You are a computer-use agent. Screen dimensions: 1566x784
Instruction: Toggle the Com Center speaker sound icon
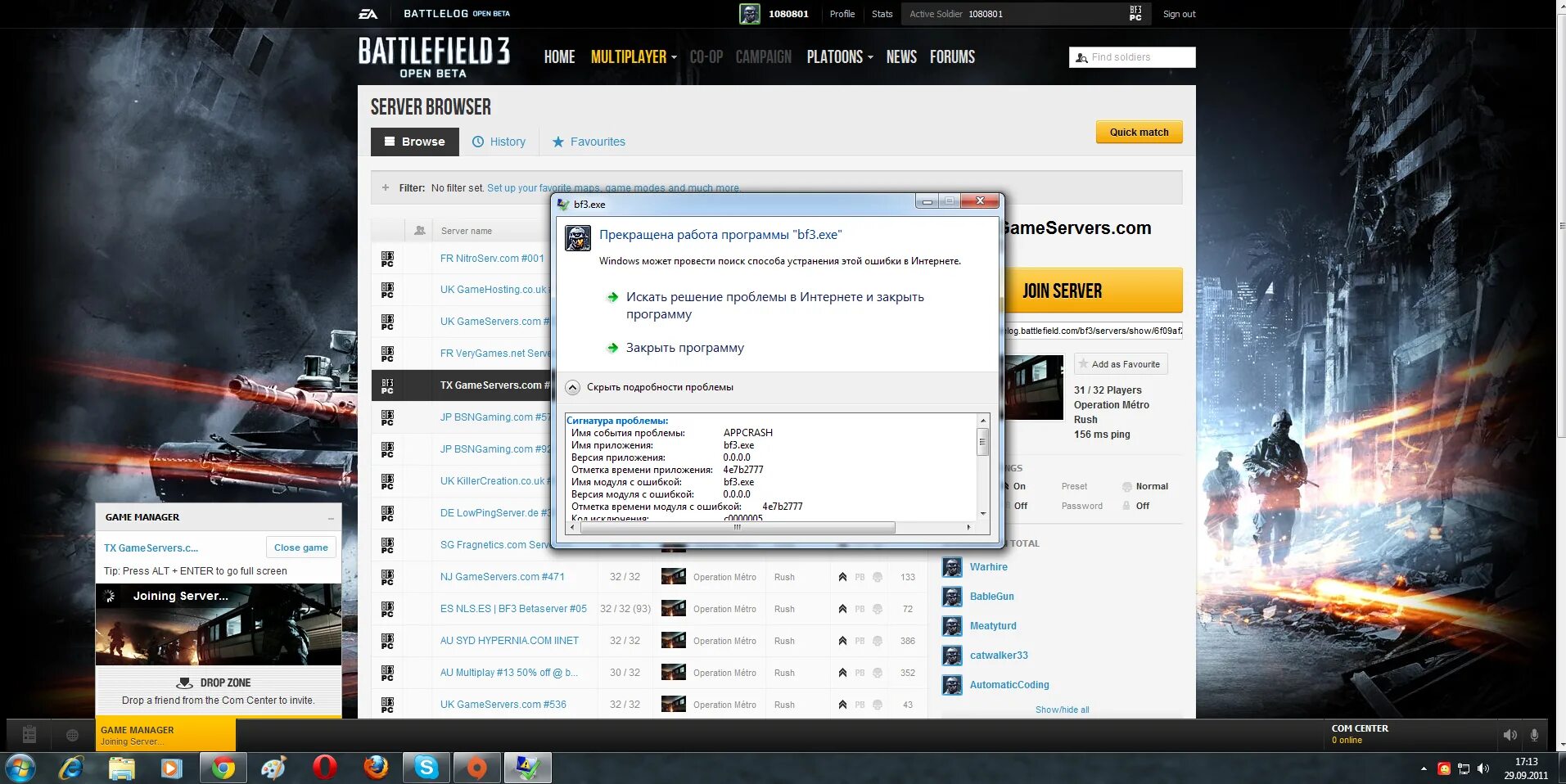point(1510,735)
